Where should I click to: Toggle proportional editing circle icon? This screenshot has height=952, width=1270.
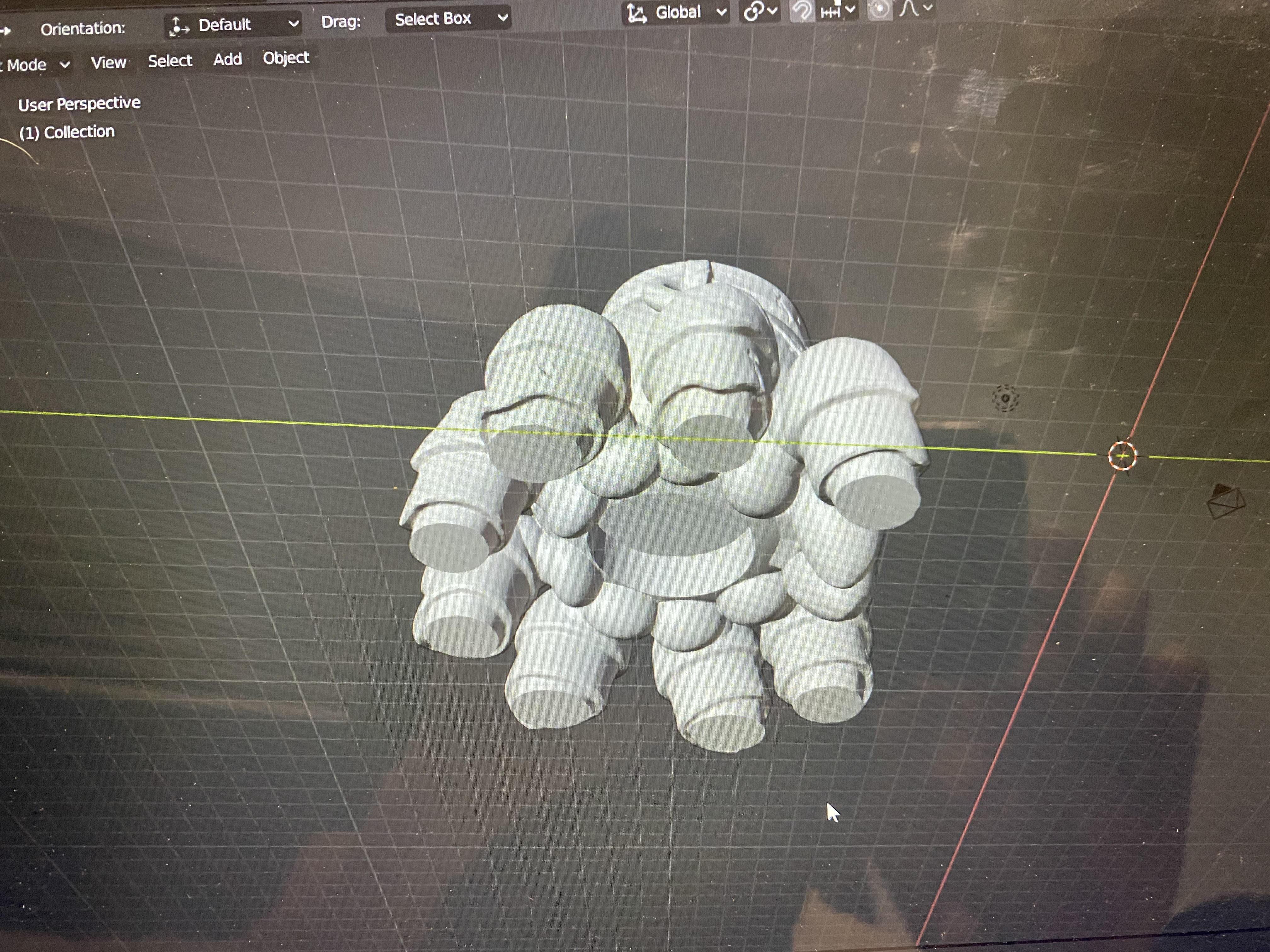pyautogui.click(x=879, y=9)
